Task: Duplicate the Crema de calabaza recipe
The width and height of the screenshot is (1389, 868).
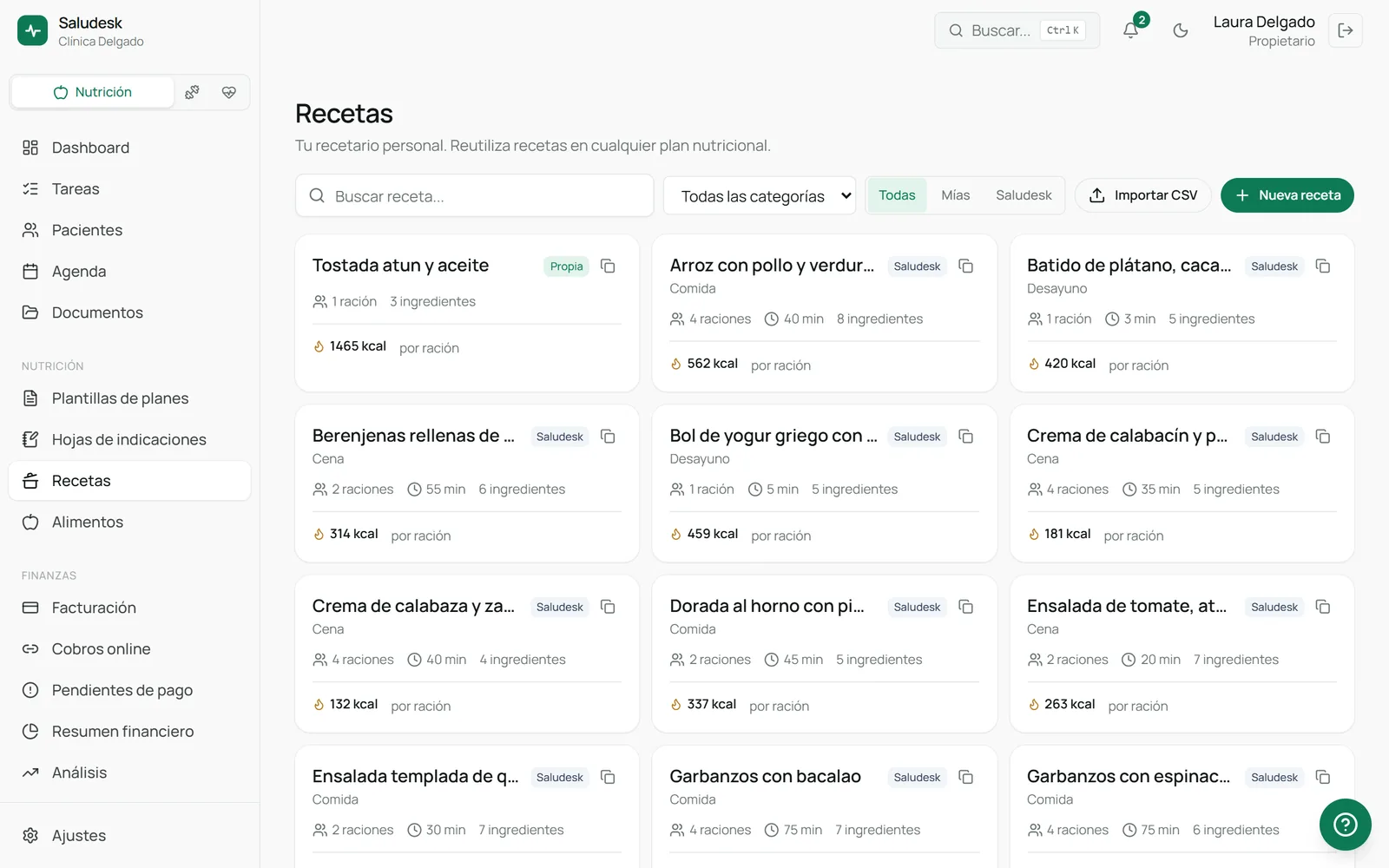Action: coord(608,607)
